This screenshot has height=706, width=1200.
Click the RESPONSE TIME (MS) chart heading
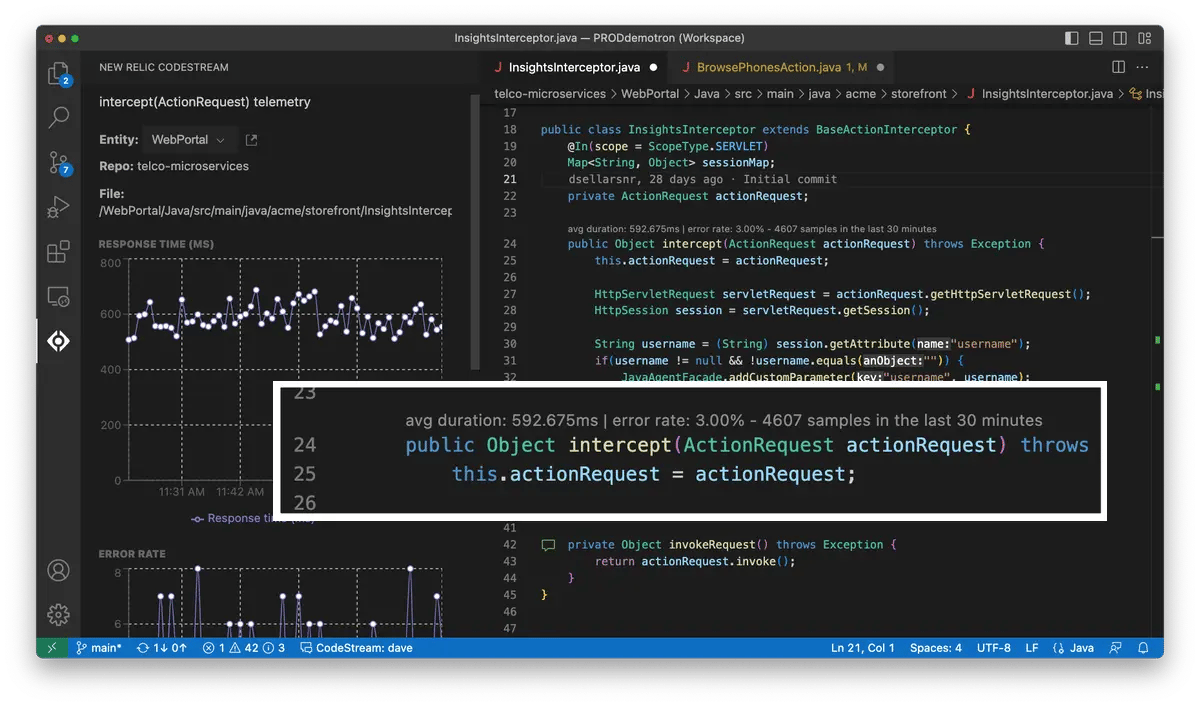click(156, 244)
